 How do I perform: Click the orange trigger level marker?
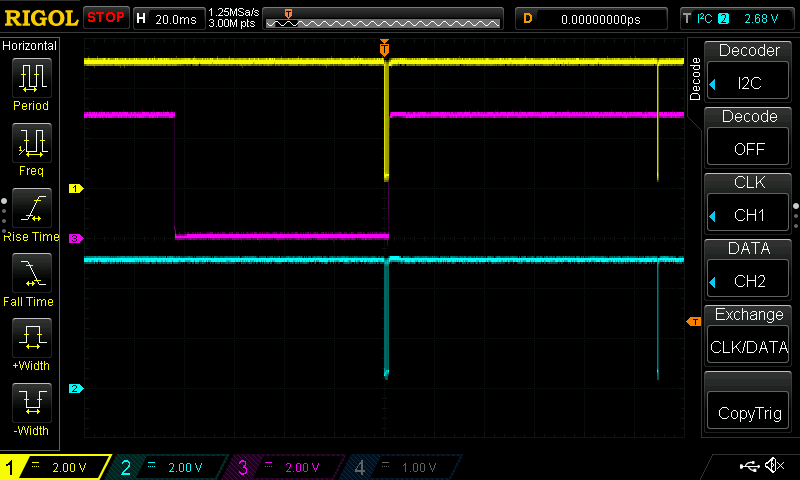692,321
